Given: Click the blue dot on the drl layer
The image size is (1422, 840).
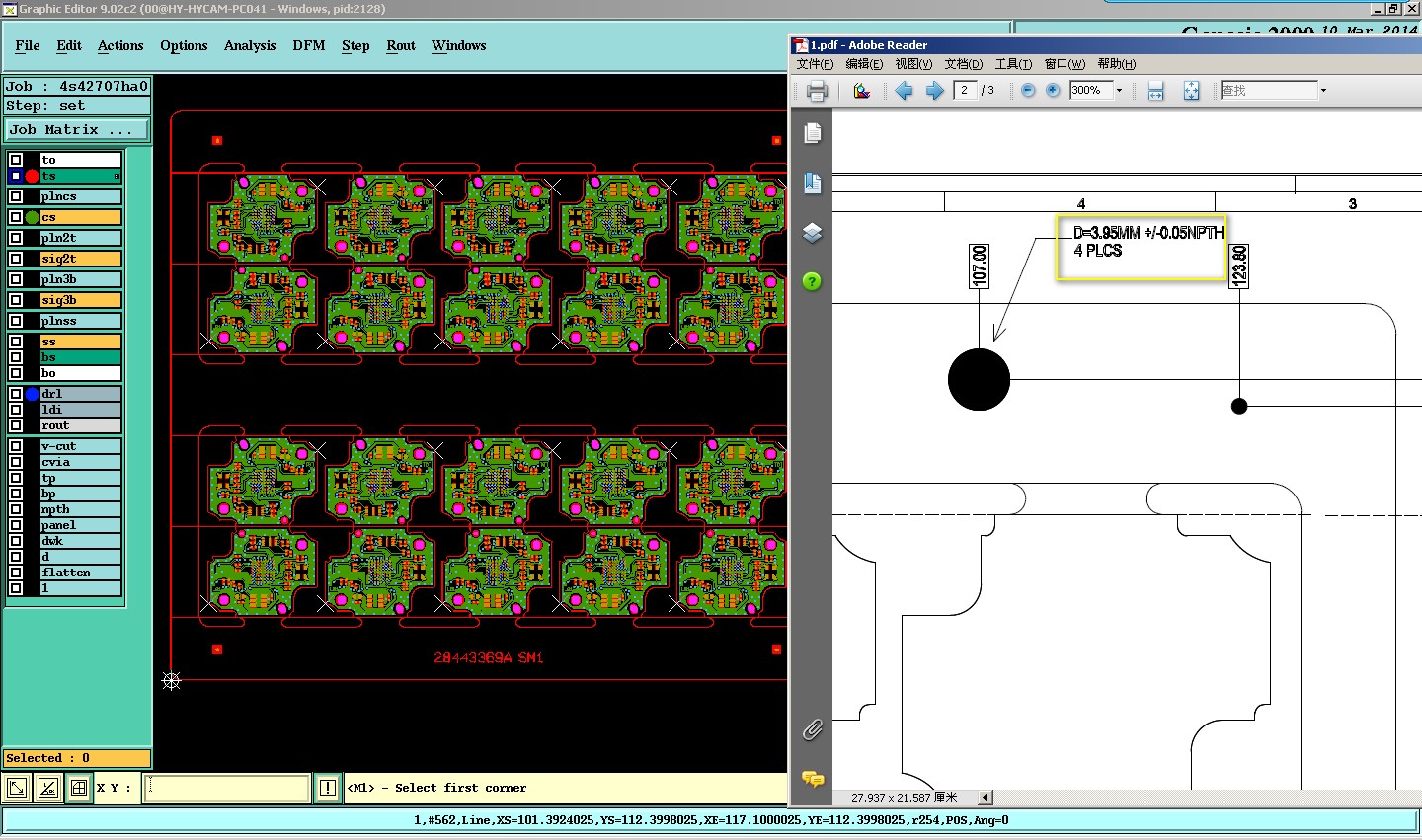Looking at the screenshot, I should [x=32, y=394].
